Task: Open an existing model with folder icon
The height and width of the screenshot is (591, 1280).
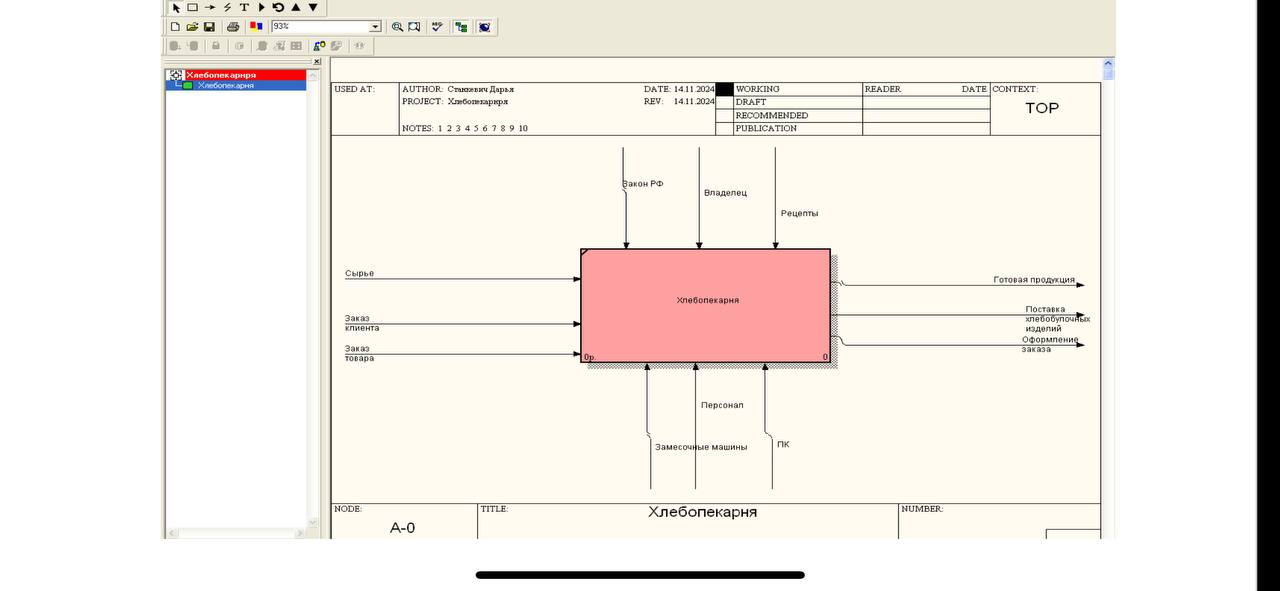Action: (192, 27)
